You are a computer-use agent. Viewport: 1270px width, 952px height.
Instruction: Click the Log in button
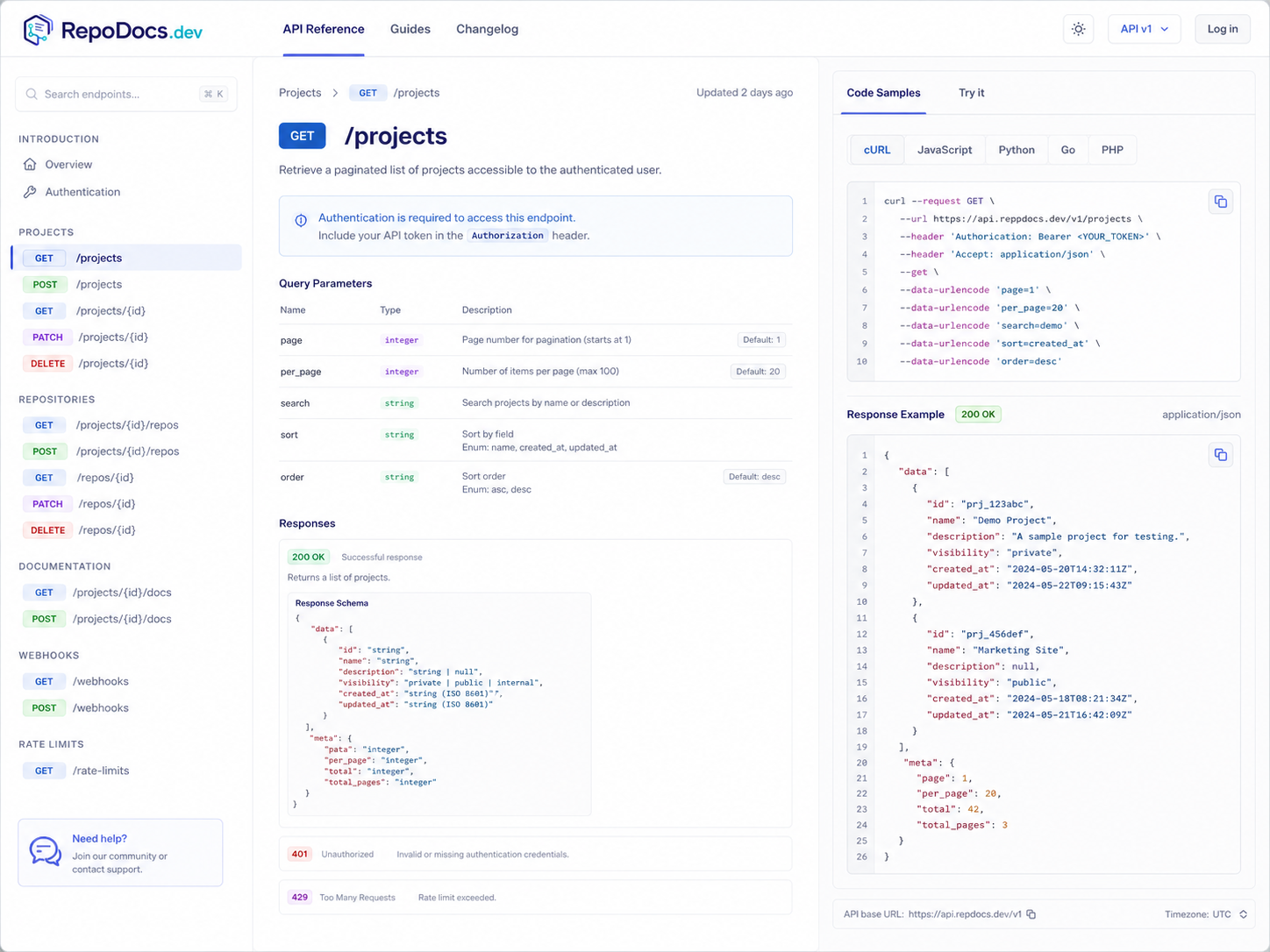[1222, 29]
